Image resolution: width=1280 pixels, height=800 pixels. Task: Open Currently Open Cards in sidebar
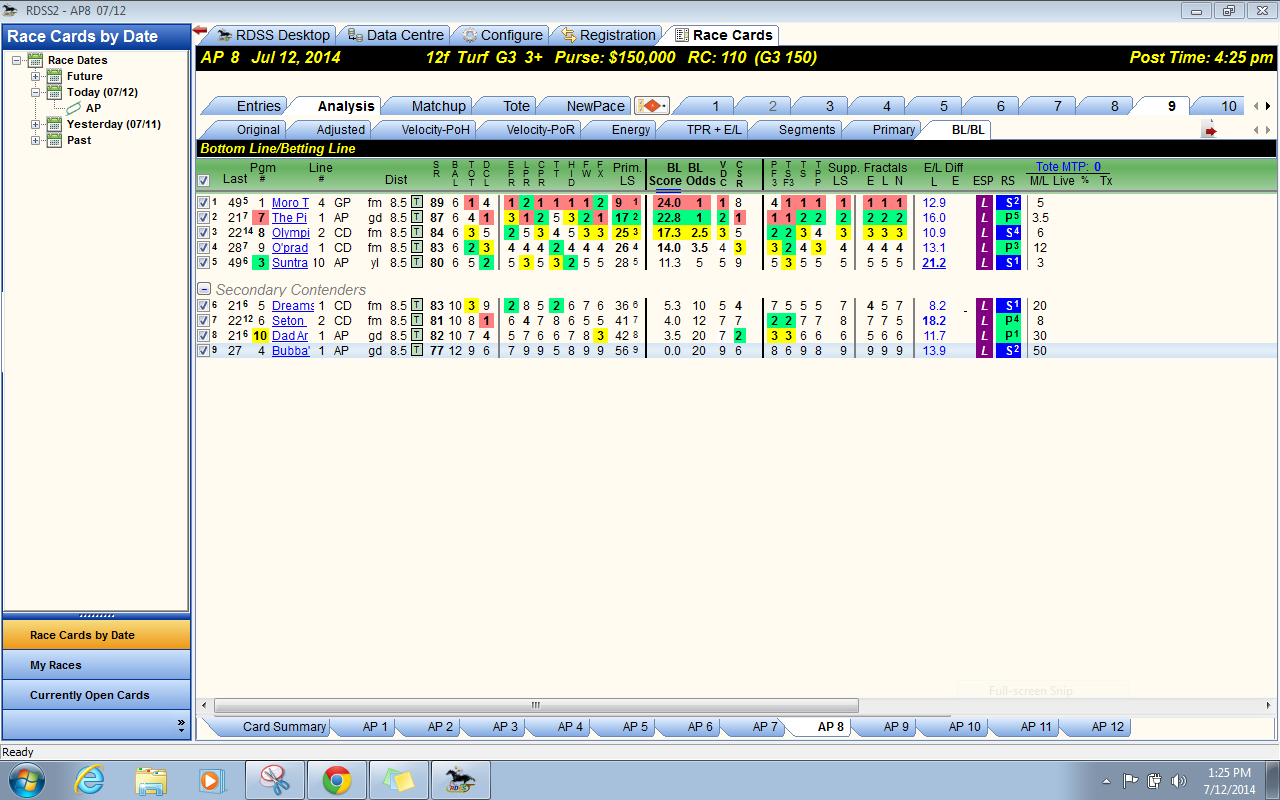coord(96,695)
